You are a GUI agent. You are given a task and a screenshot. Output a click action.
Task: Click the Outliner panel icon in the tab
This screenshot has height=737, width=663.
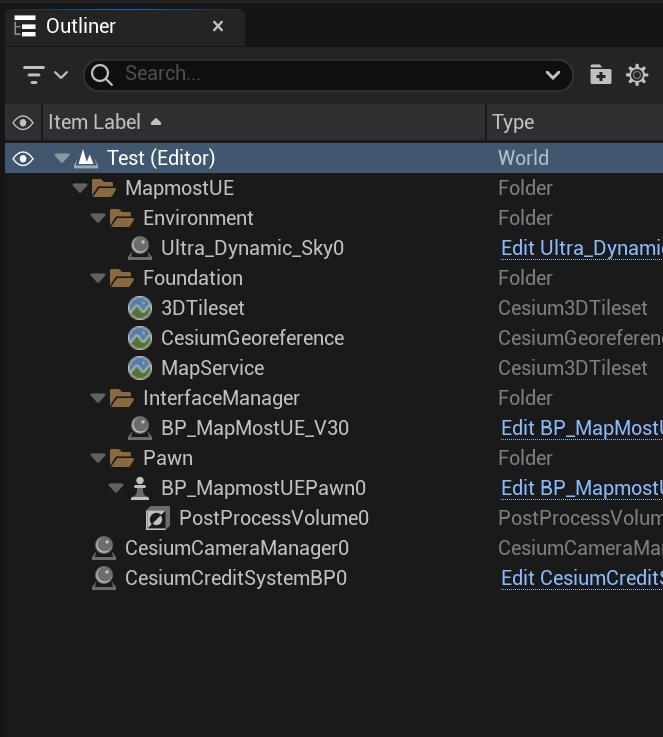25,26
